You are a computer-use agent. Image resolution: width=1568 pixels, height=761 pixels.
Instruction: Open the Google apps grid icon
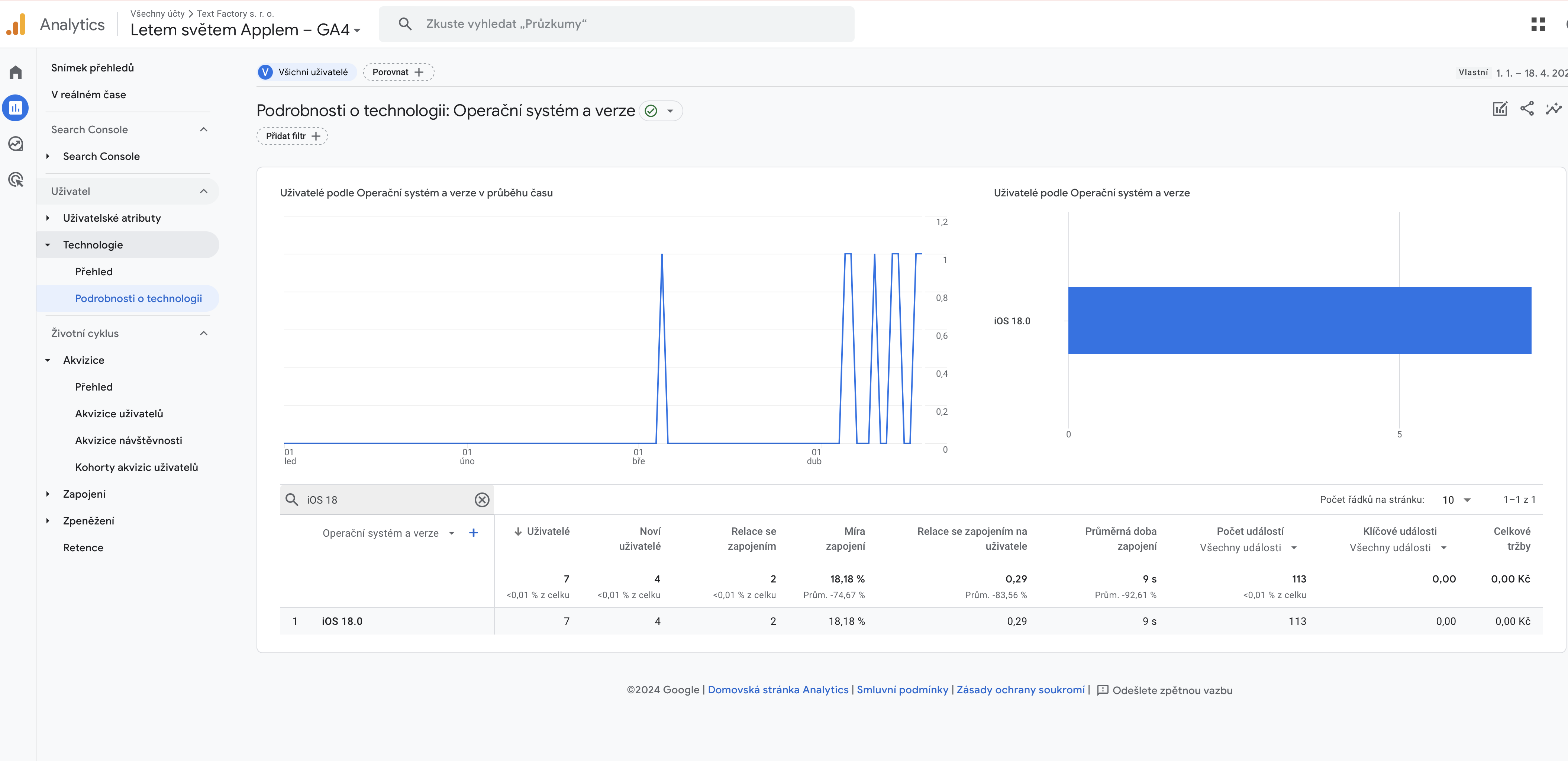click(1538, 24)
